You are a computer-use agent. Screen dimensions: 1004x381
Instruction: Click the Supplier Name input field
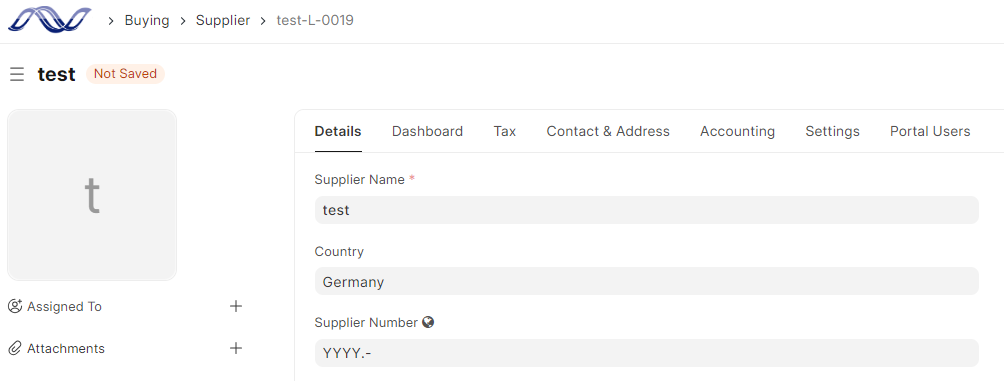647,210
